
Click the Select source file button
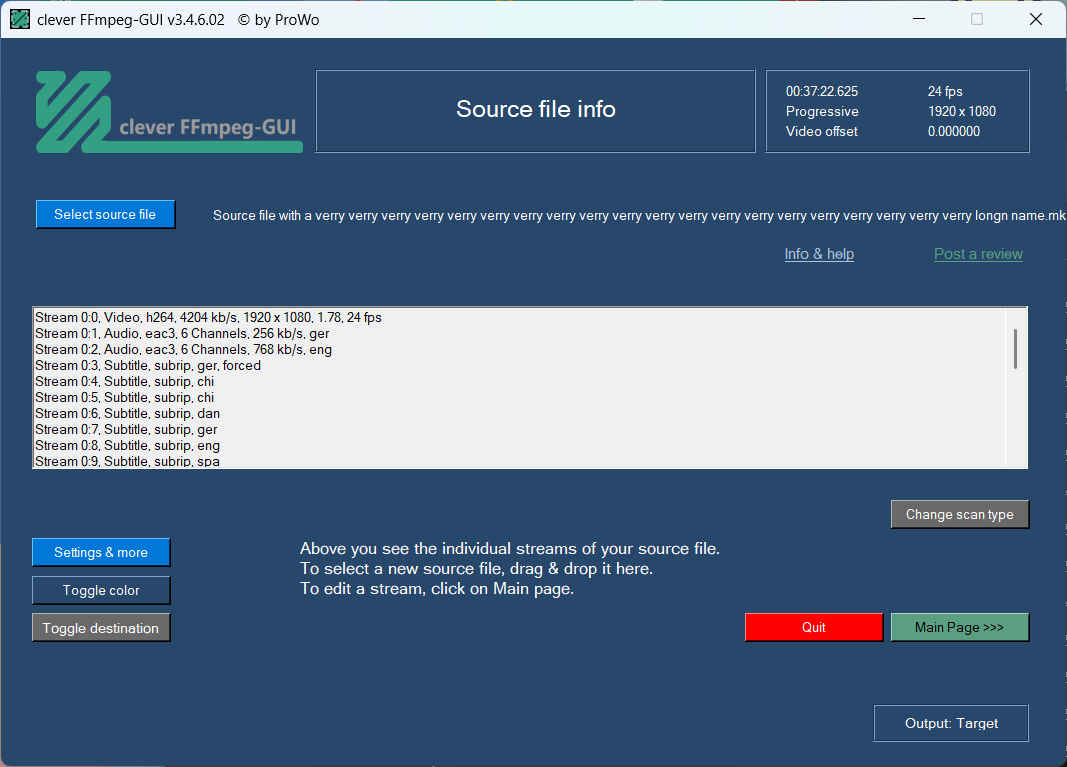point(105,214)
